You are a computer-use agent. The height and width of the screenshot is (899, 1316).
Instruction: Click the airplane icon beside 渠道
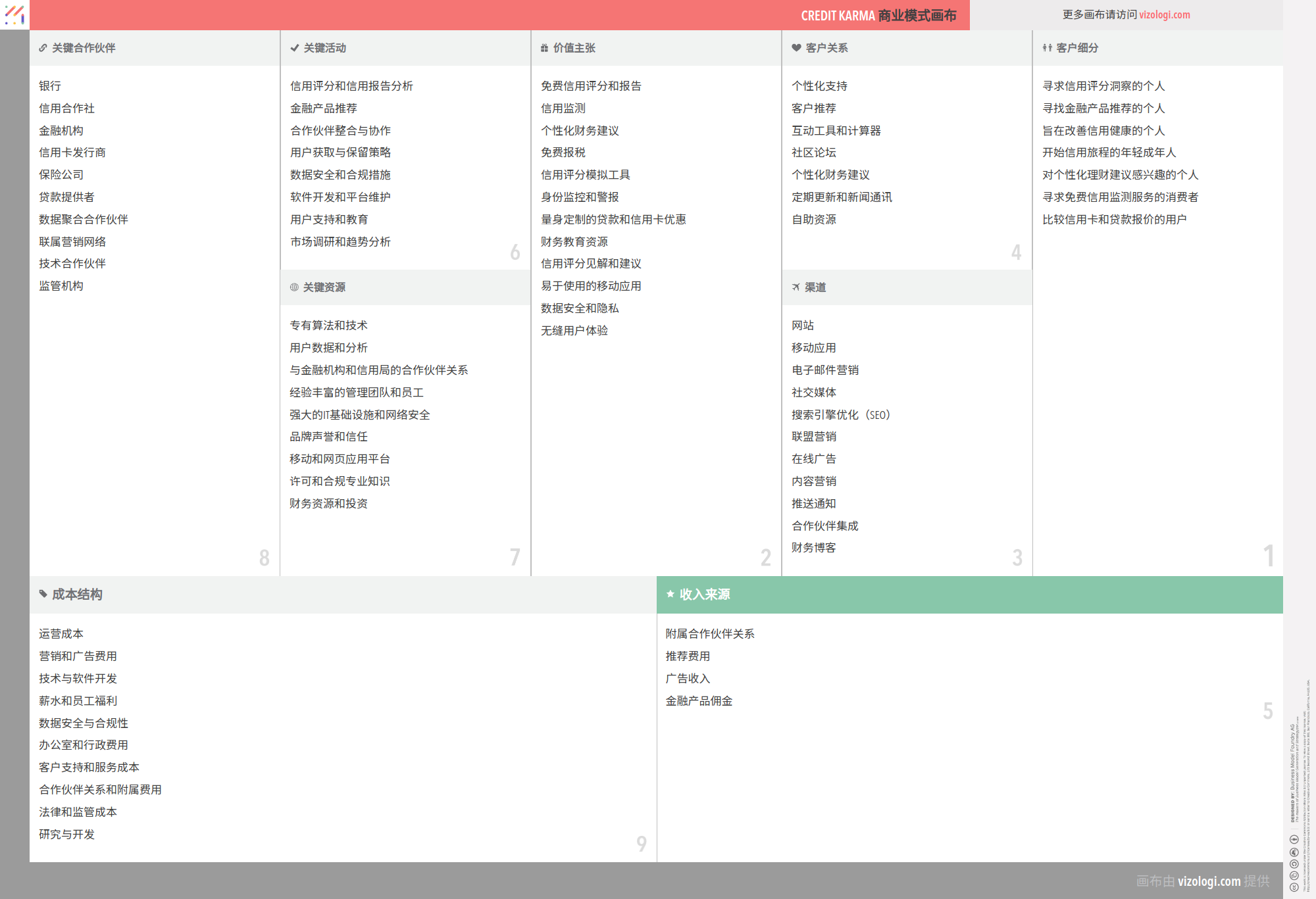(796, 287)
